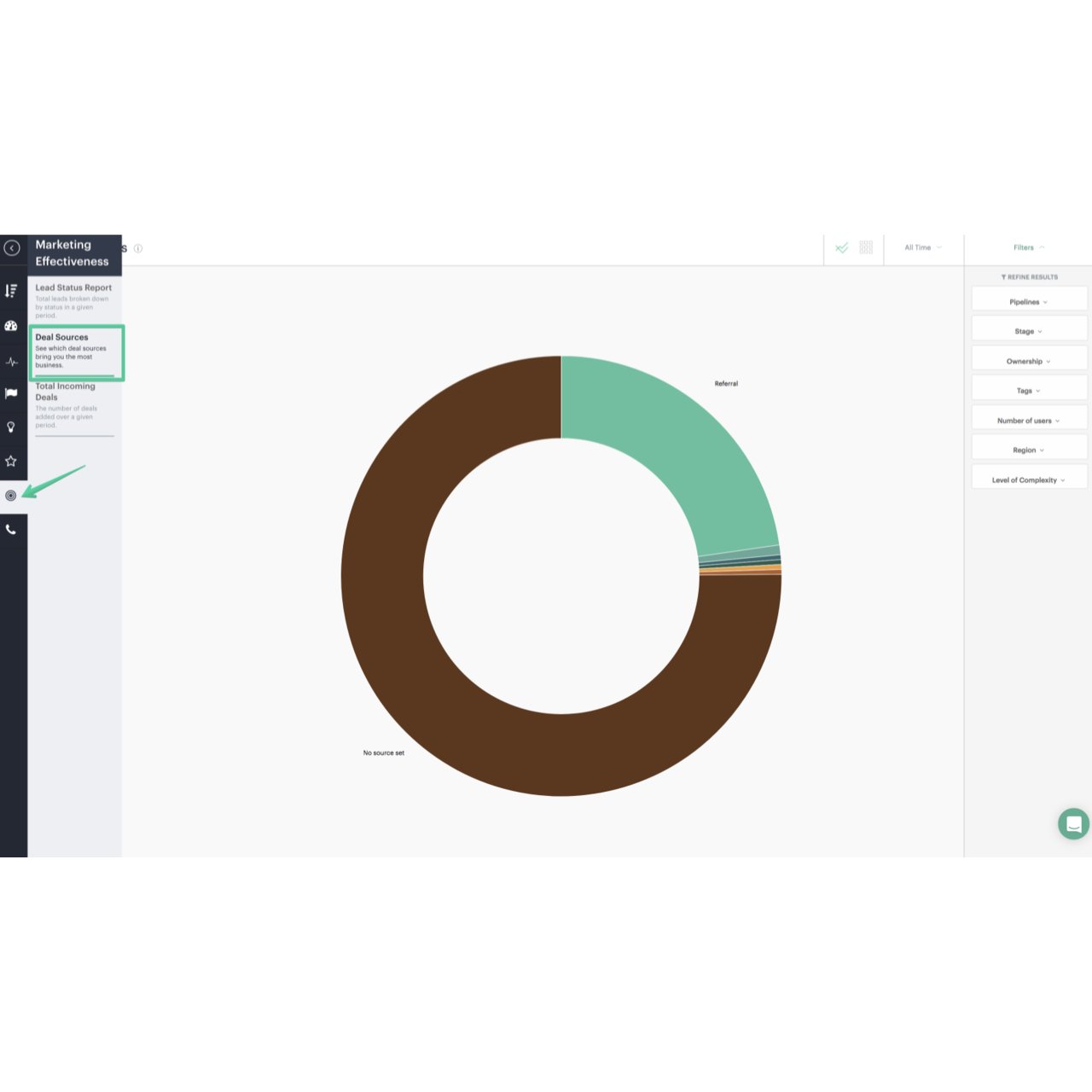
Task: Open the starred reports icon
Action: click(12, 462)
